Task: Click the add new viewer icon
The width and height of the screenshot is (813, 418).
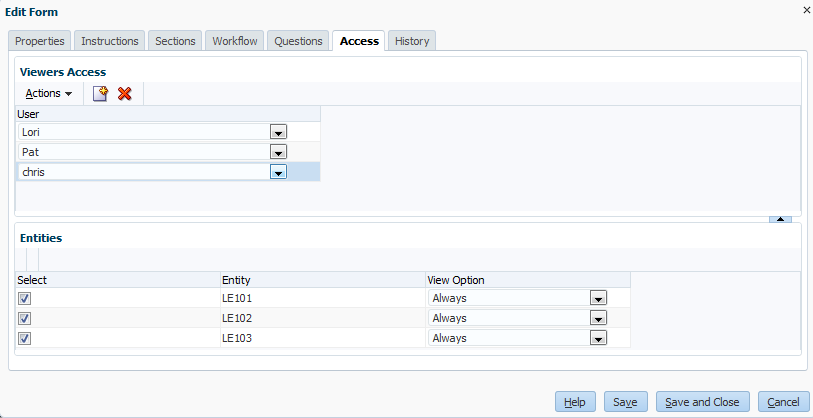Action: click(100, 94)
